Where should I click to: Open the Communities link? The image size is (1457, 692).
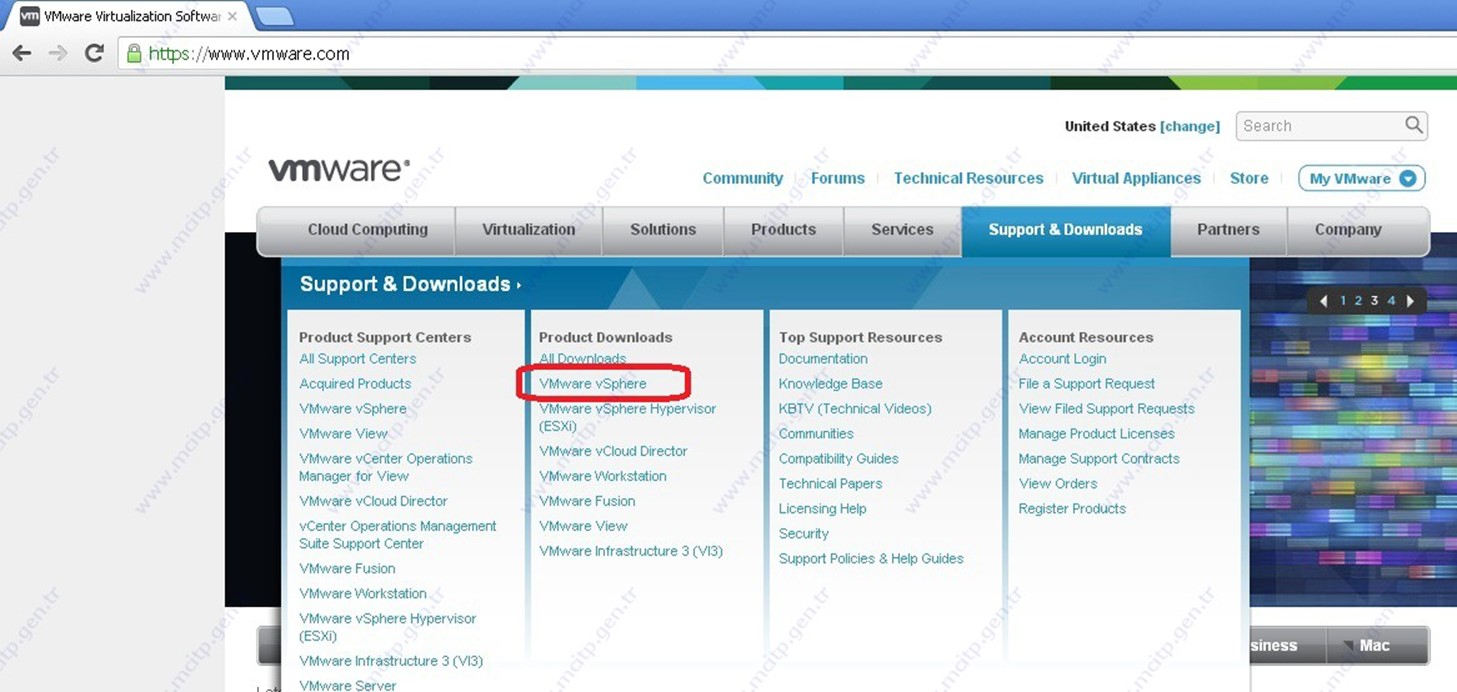pyautogui.click(x=816, y=434)
